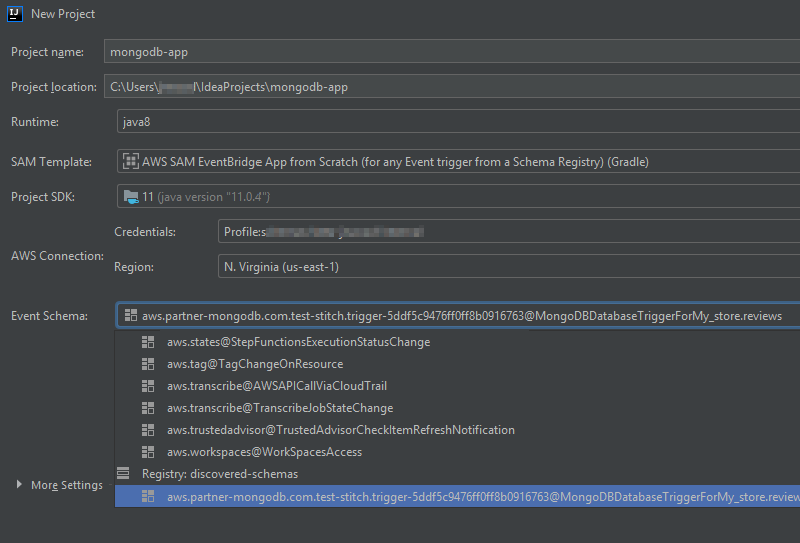Expand the More Settings section
Screen dimensions: 800x543
19,484
